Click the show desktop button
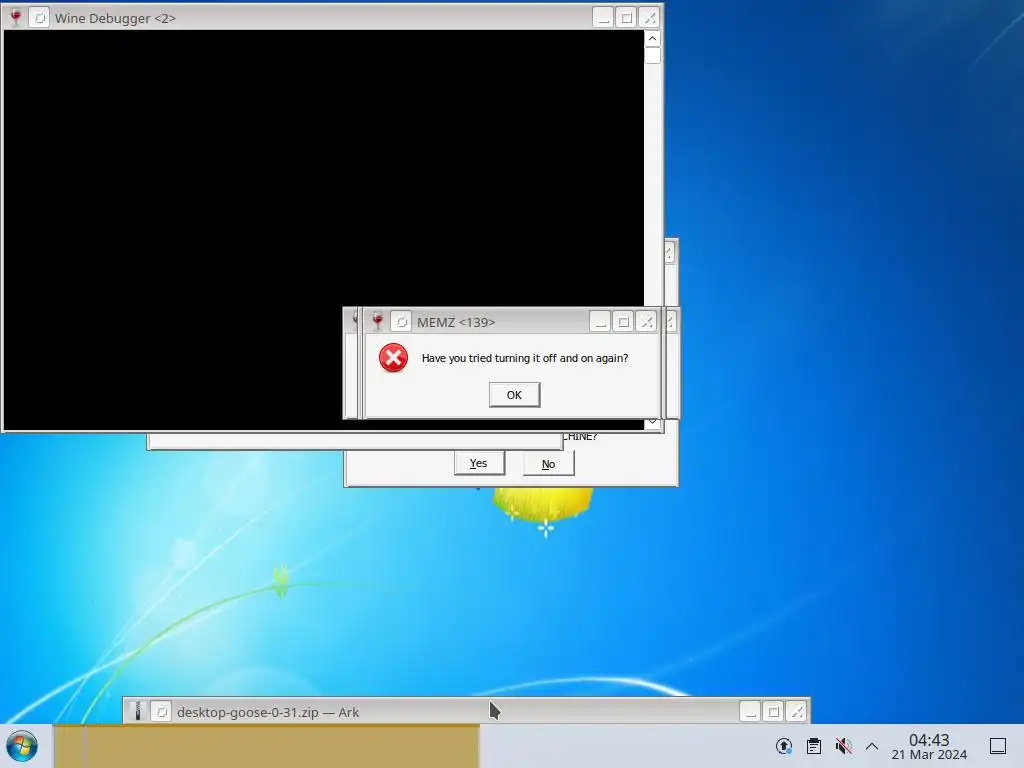 click(998, 746)
